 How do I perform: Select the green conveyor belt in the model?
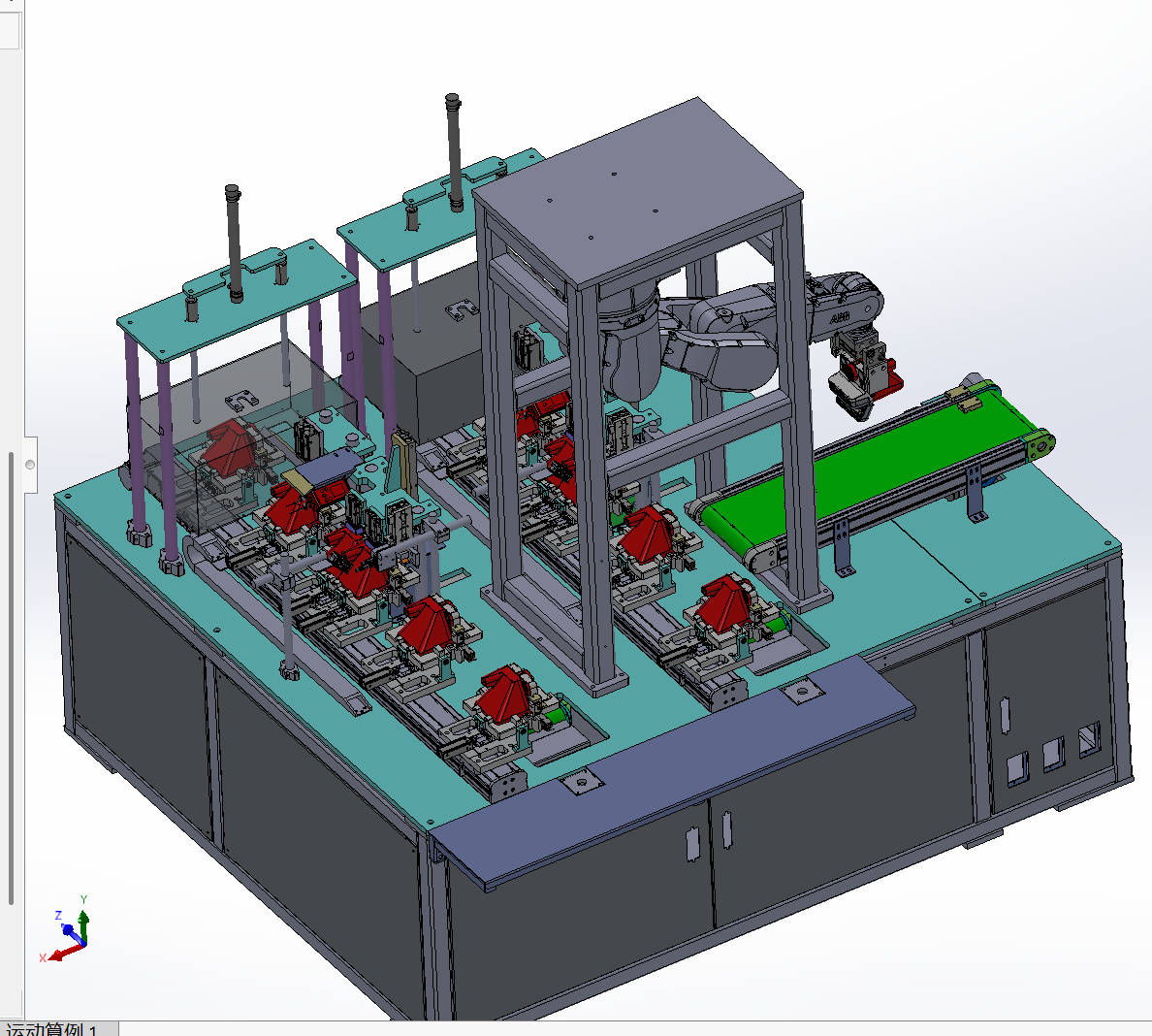867,474
